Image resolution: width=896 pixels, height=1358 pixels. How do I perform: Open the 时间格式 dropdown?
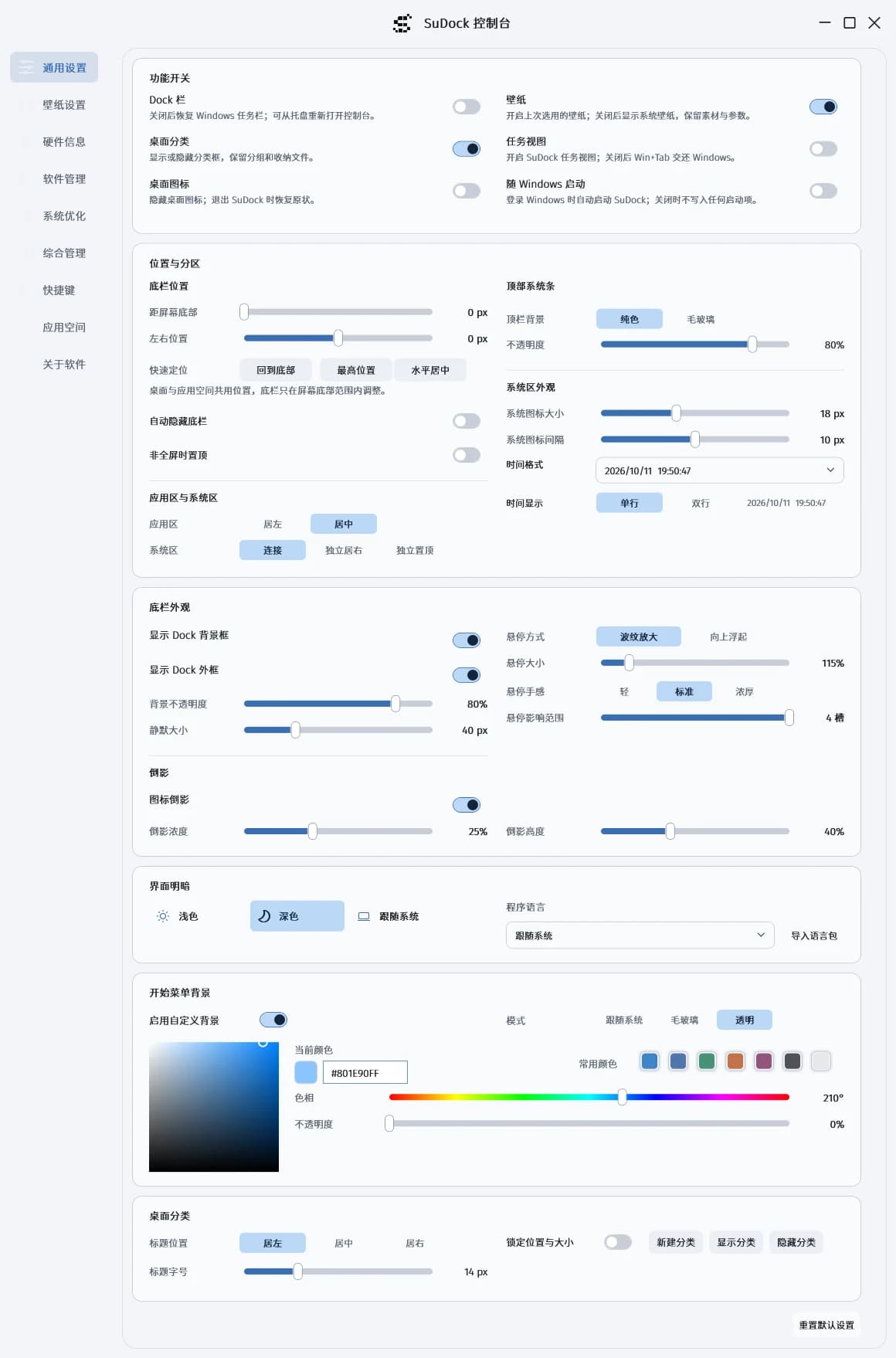click(720, 470)
